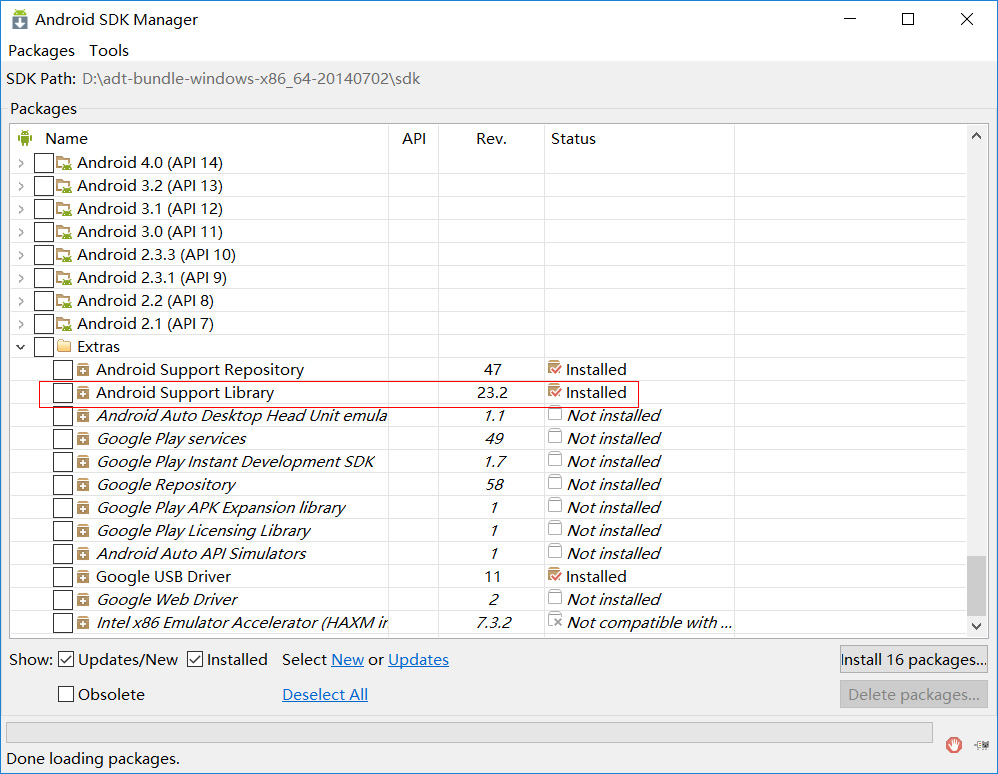Viewport: 998px width, 774px height.
Task: Maximize the Android SDK Manager window
Action: [x=908, y=19]
